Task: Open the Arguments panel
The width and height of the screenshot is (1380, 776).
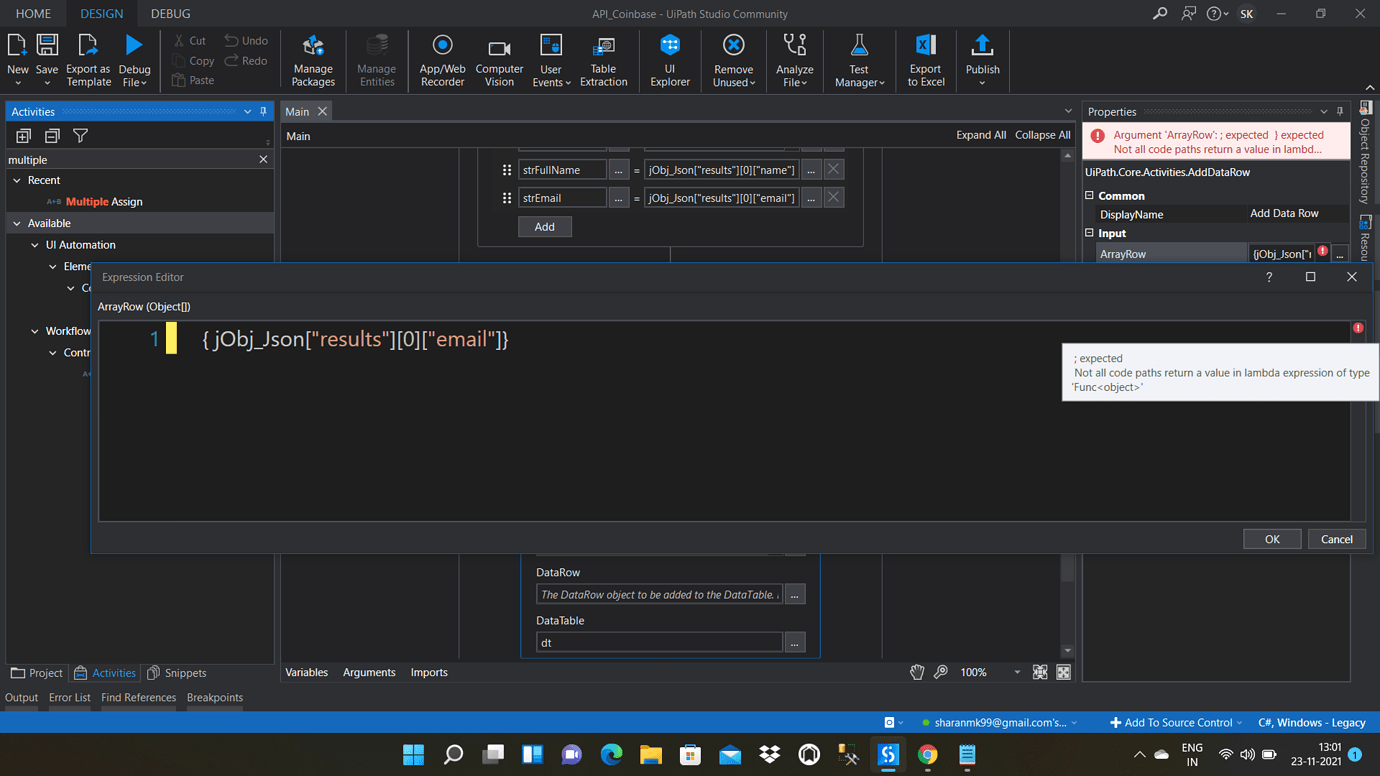Action: 369,672
